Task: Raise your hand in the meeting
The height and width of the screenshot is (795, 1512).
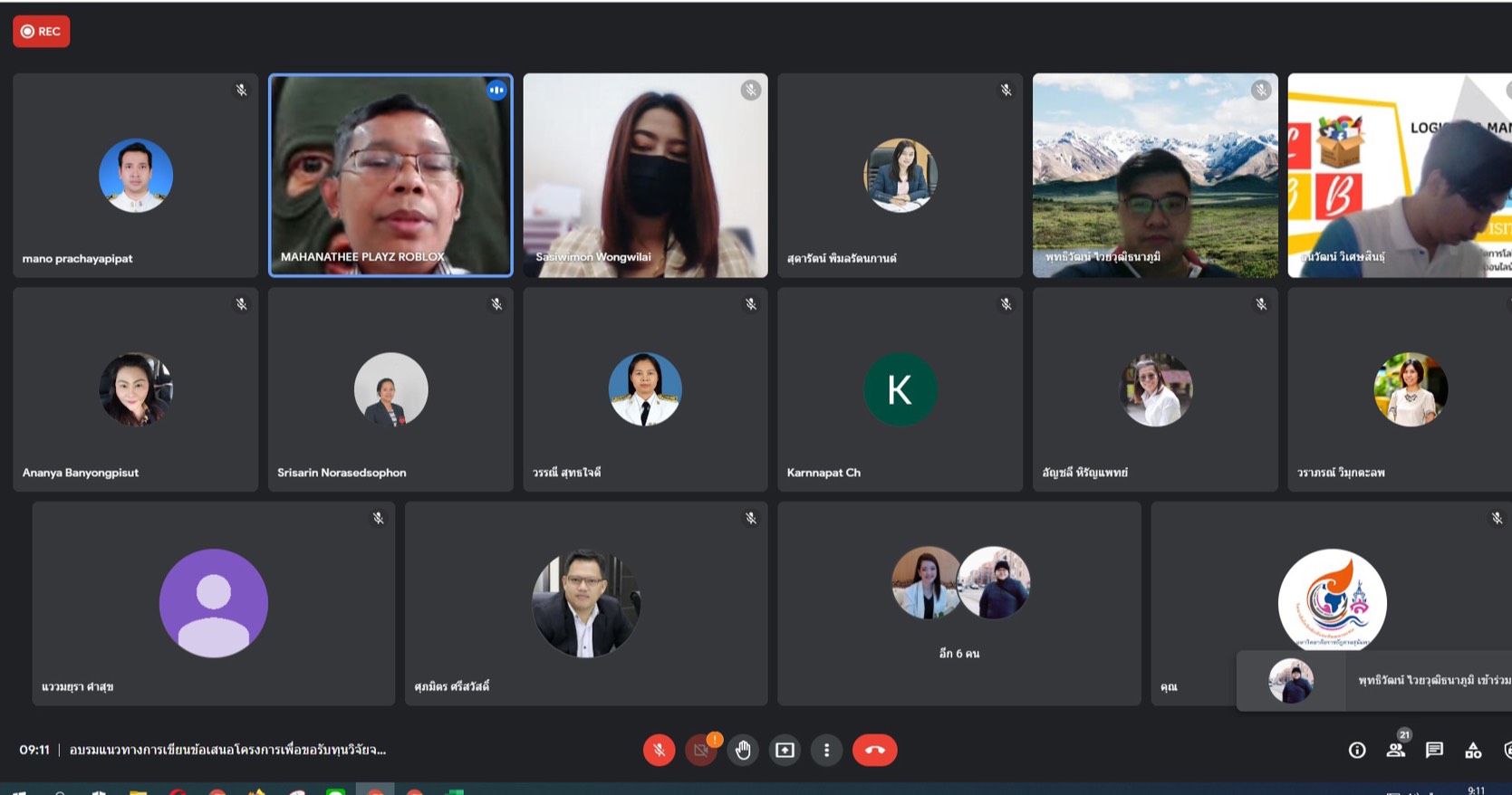Action: tap(743, 750)
